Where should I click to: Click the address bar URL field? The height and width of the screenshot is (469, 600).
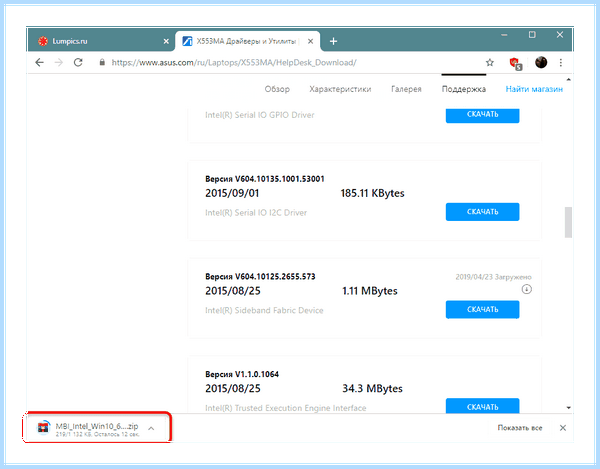coord(234,62)
